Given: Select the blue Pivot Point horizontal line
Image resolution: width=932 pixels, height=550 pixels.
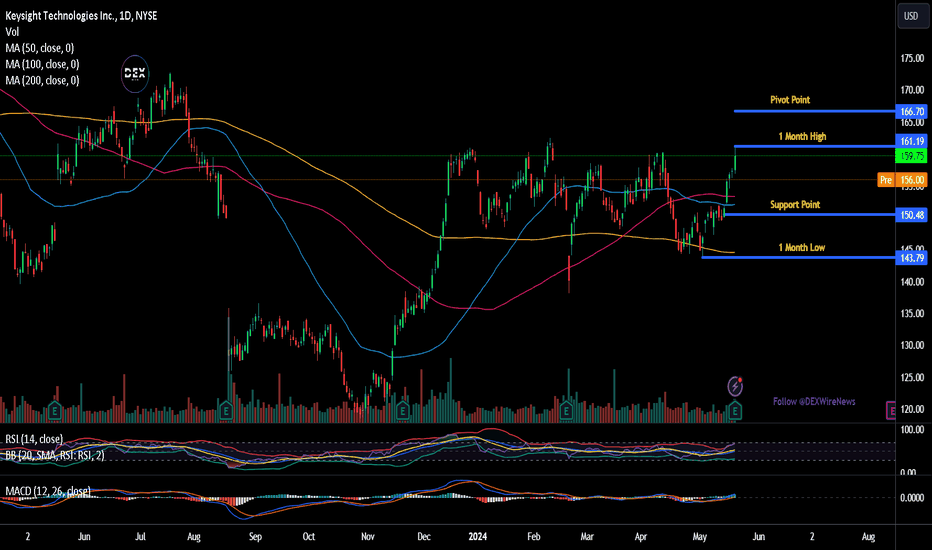Looking at the screenshot, I should [814, 111].
